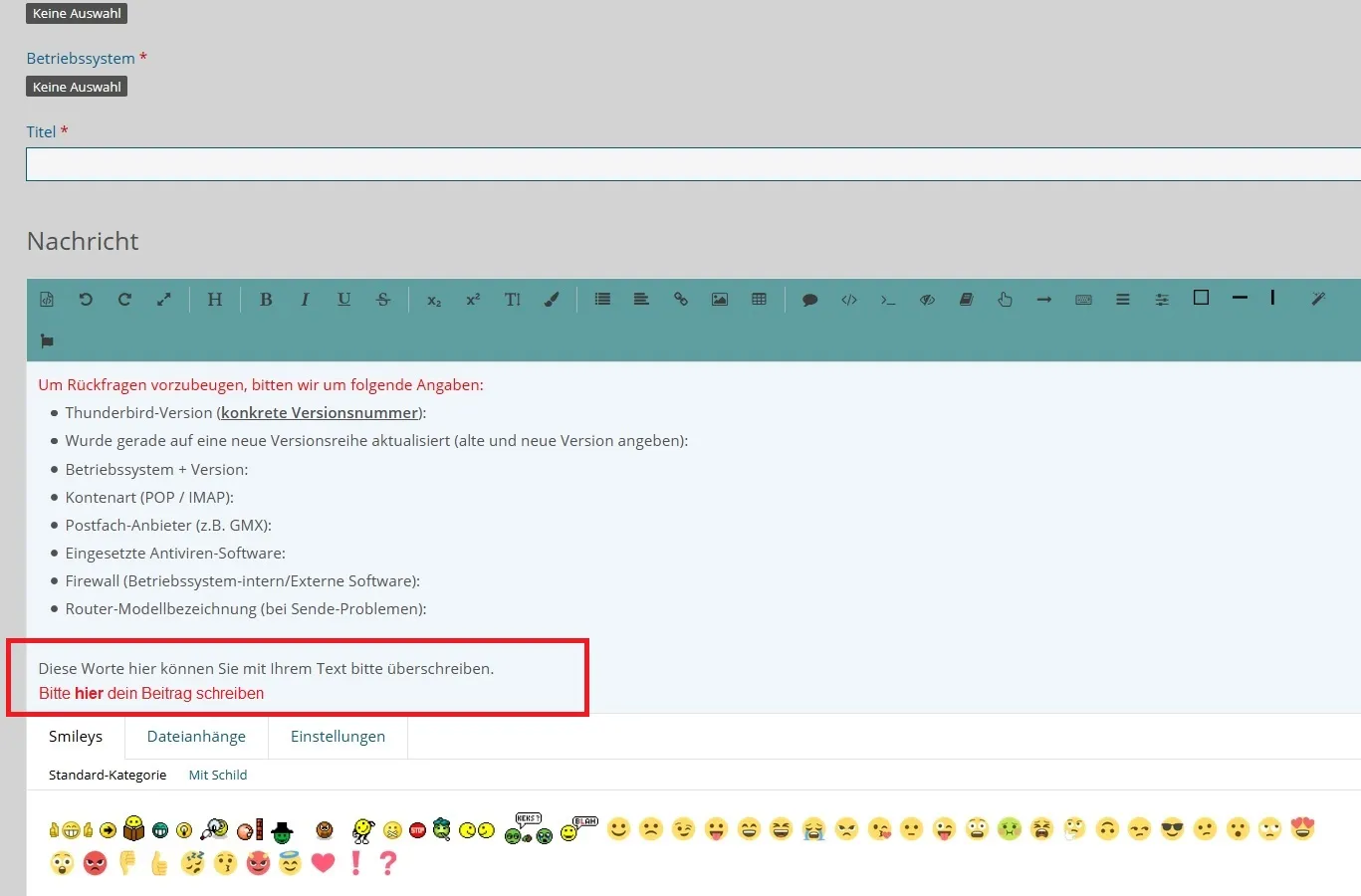Insert the sunglasses smiley
The height and width of the screenshot is (896, 1361).
(1172, 828)
